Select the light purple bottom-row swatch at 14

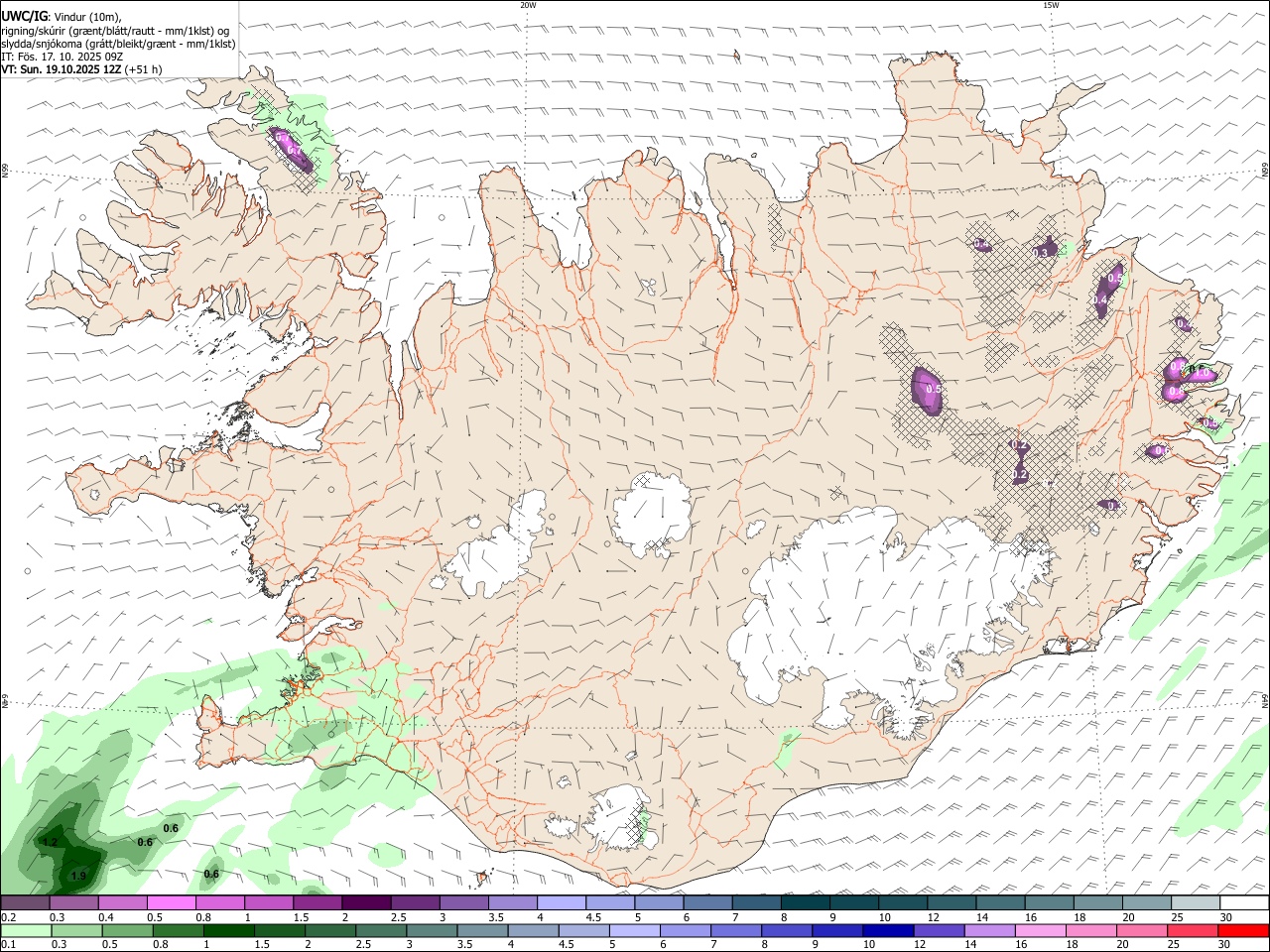coord(990,931)
